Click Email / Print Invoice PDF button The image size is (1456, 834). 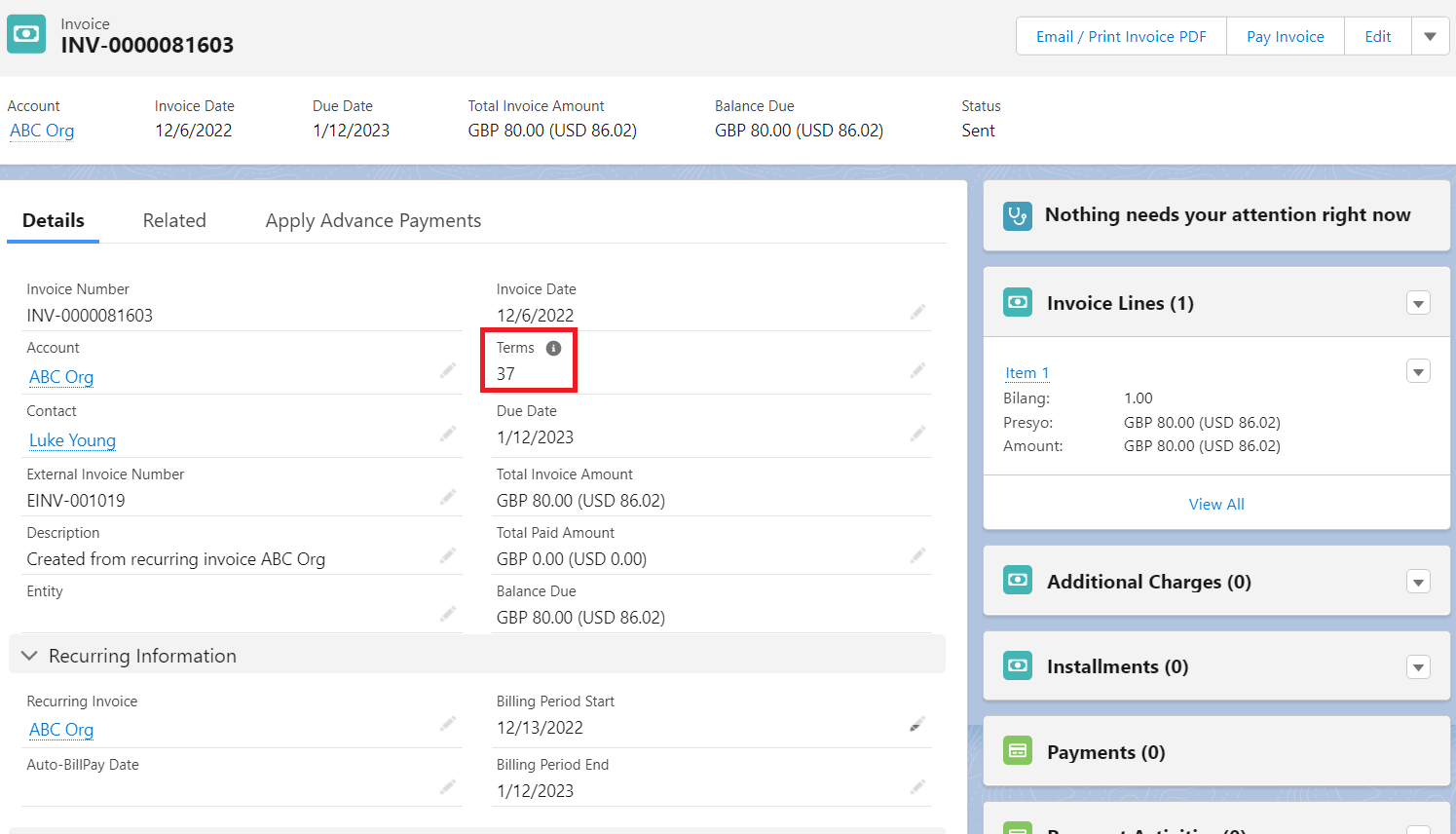(1121, 37)
